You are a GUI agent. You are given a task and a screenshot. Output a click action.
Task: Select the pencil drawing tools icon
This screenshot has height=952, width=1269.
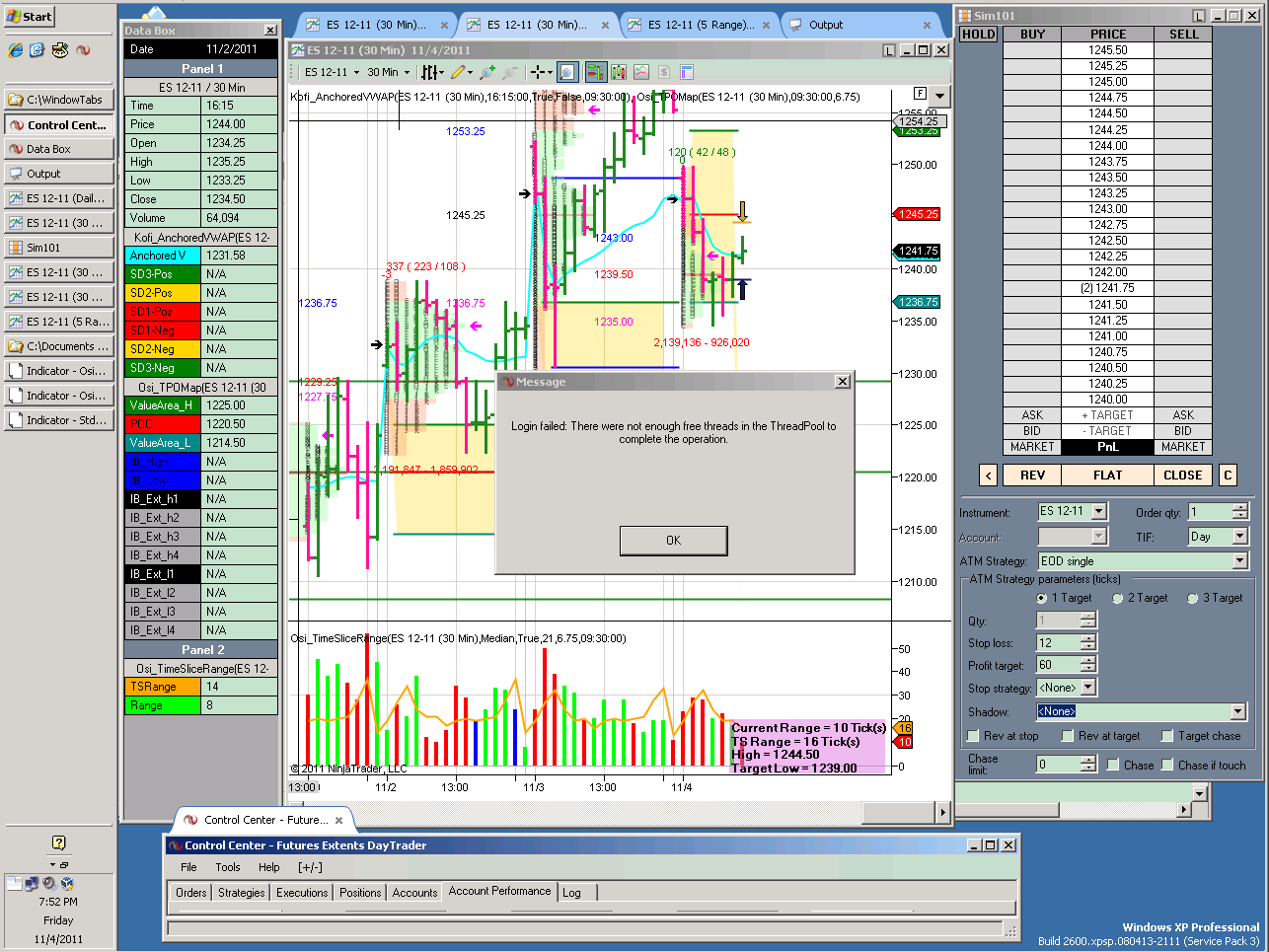pyautogui.click(x=461, y=72)
